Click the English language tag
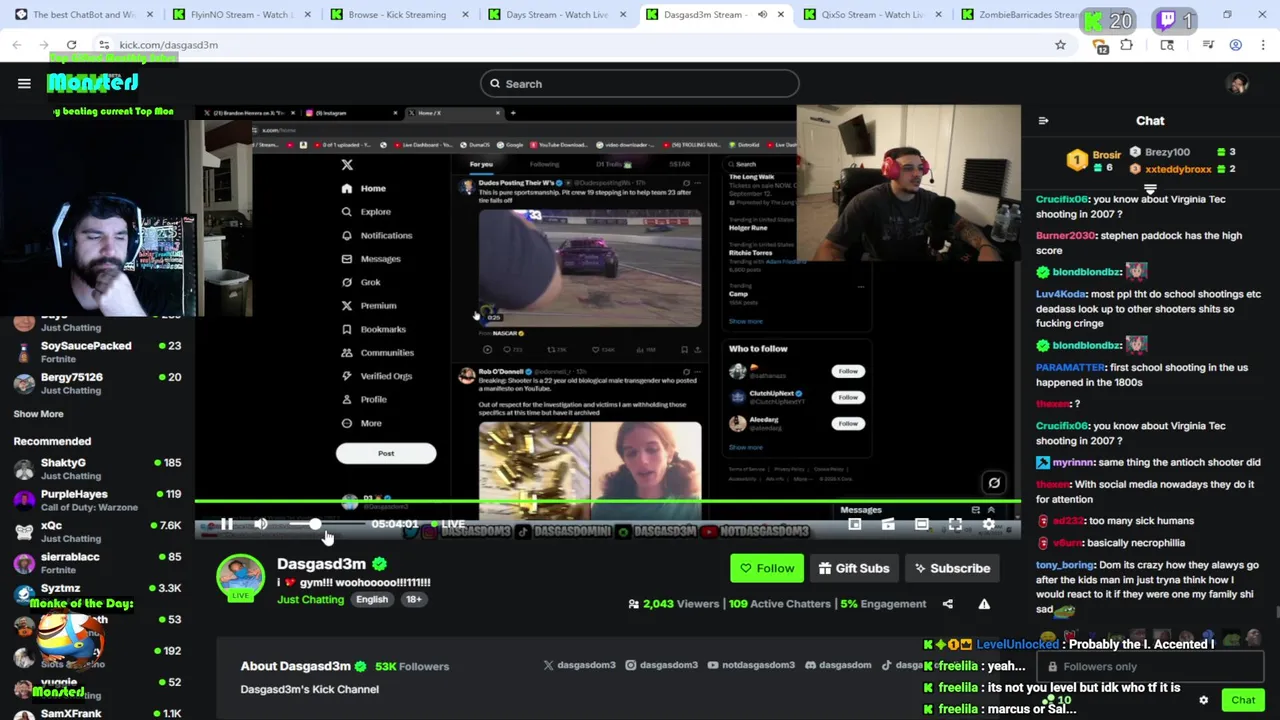The image size is (1280, 720). tap(372, 599)
